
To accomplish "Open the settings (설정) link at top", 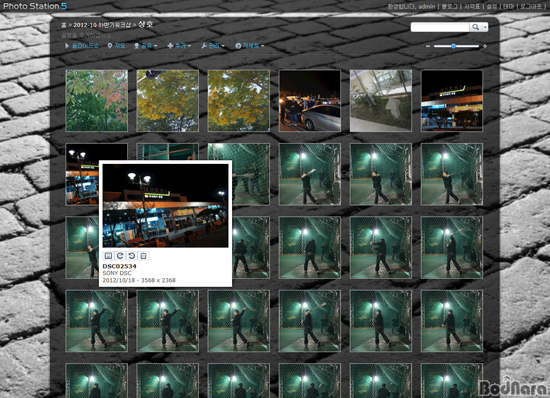I will click(x=492, y=6).
